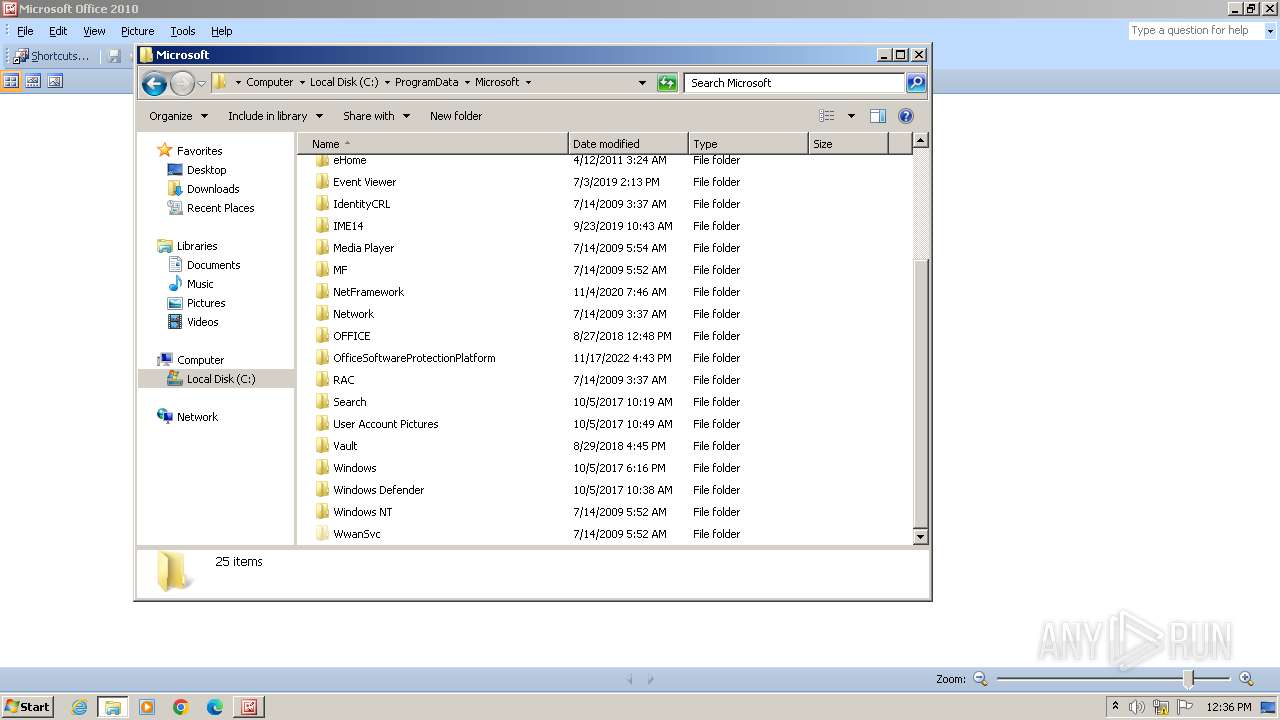The width and height of the screenshot is (1280, 720).
Task: Open the recent pages dropdown arrow
Action: point(201,83)
